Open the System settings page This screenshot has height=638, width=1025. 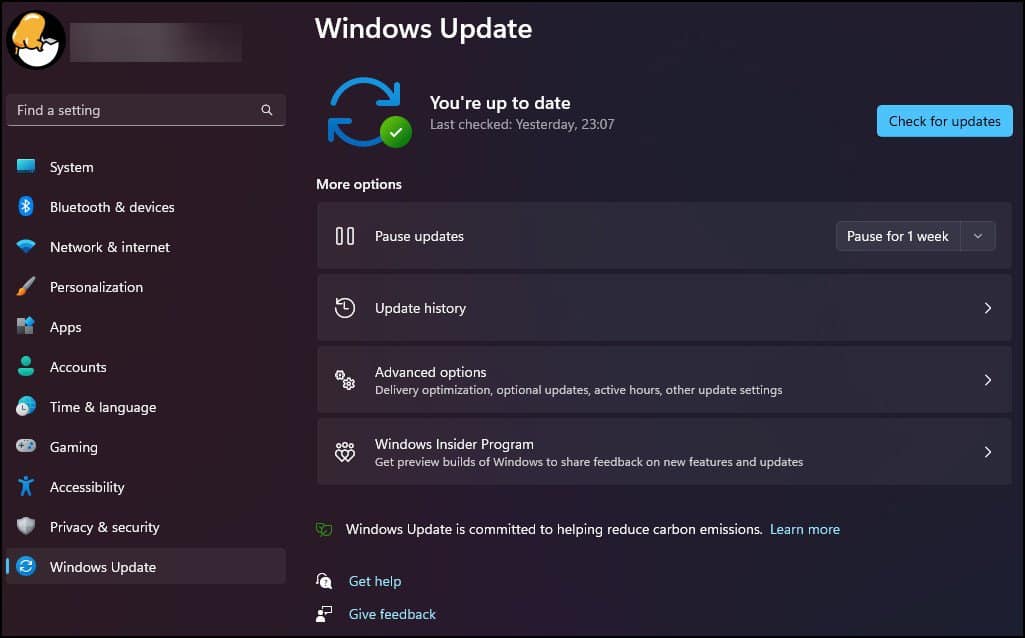(146, 167)
